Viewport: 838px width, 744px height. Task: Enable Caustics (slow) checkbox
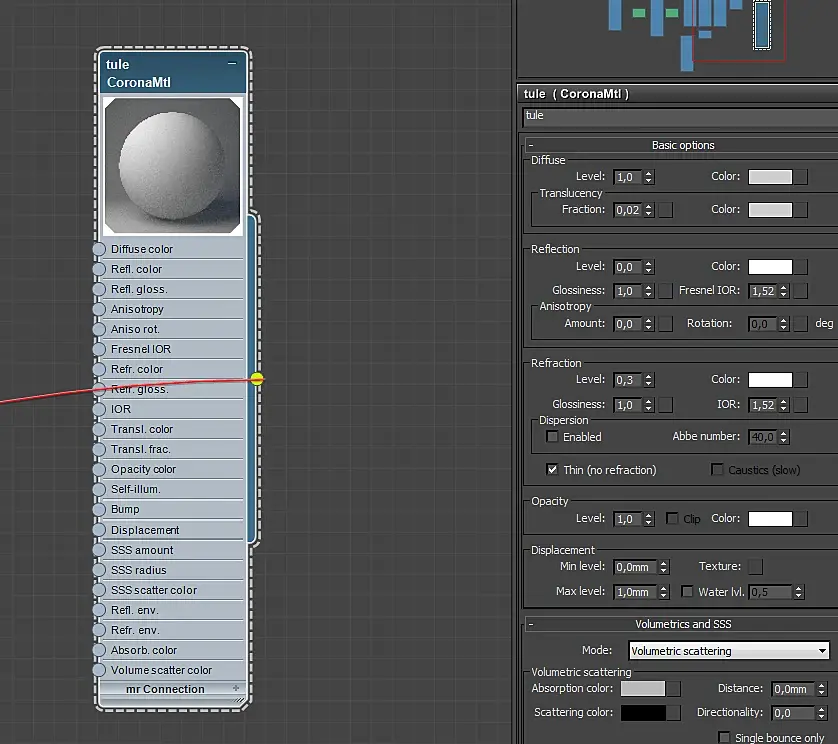coord(717,469)
